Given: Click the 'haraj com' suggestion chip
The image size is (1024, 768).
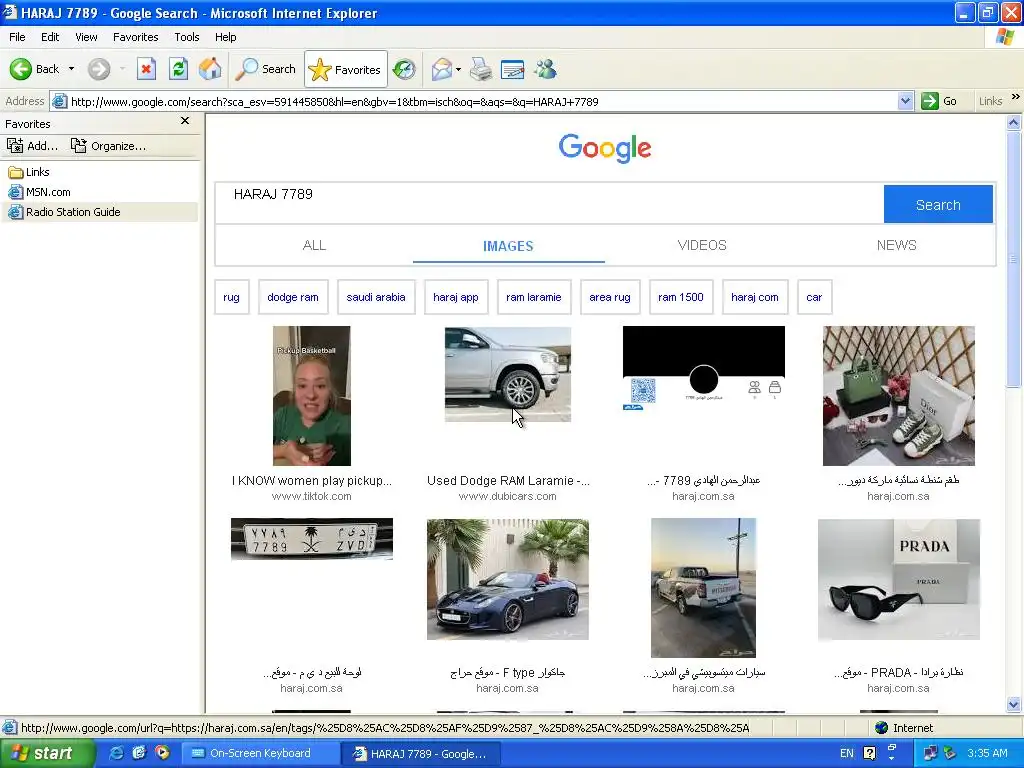Looking at the screenshot, I should 755,297.
